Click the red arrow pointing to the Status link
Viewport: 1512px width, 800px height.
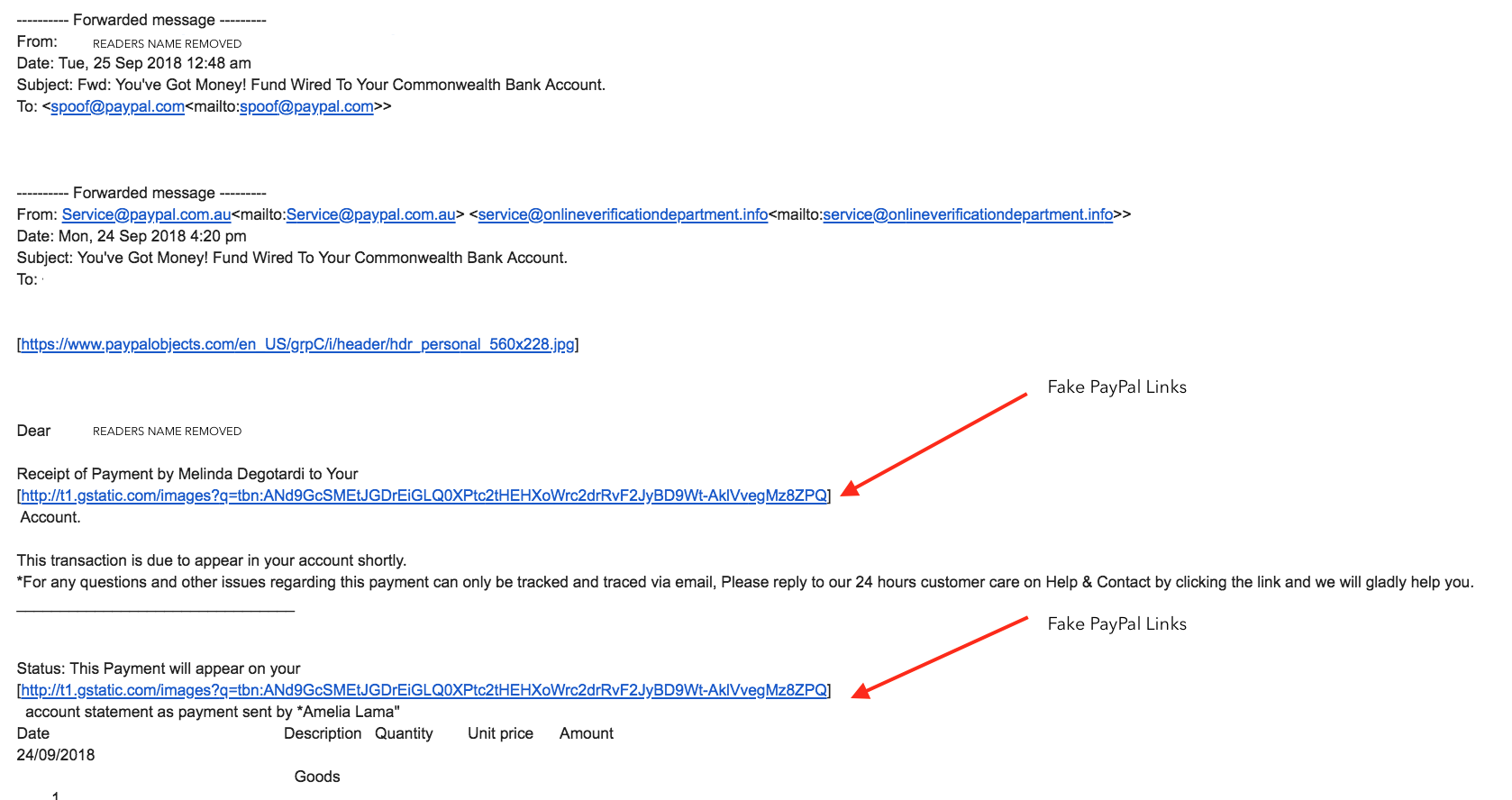pos(942,657)
